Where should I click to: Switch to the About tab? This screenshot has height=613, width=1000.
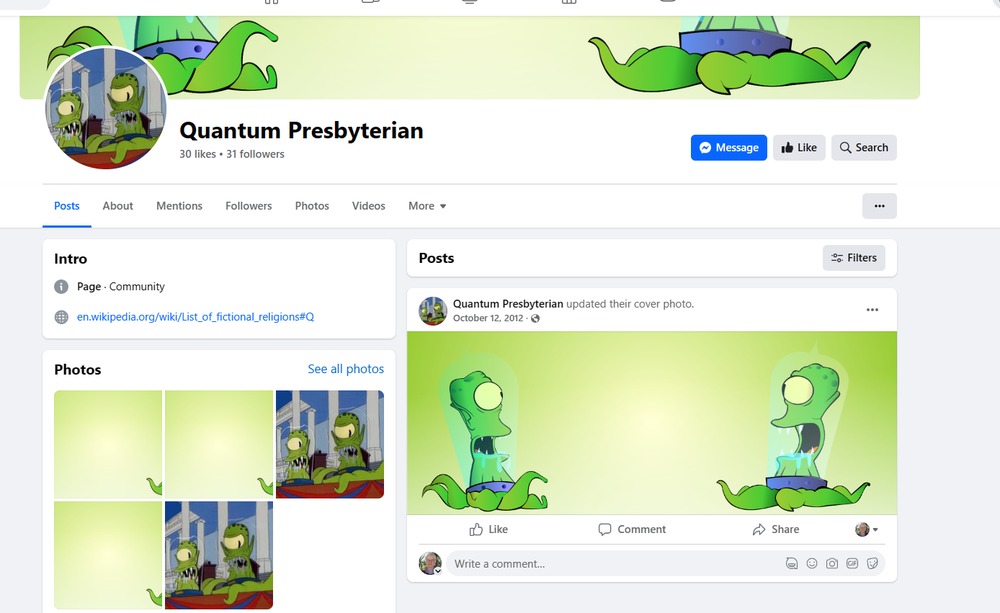[x=118, y=206]
